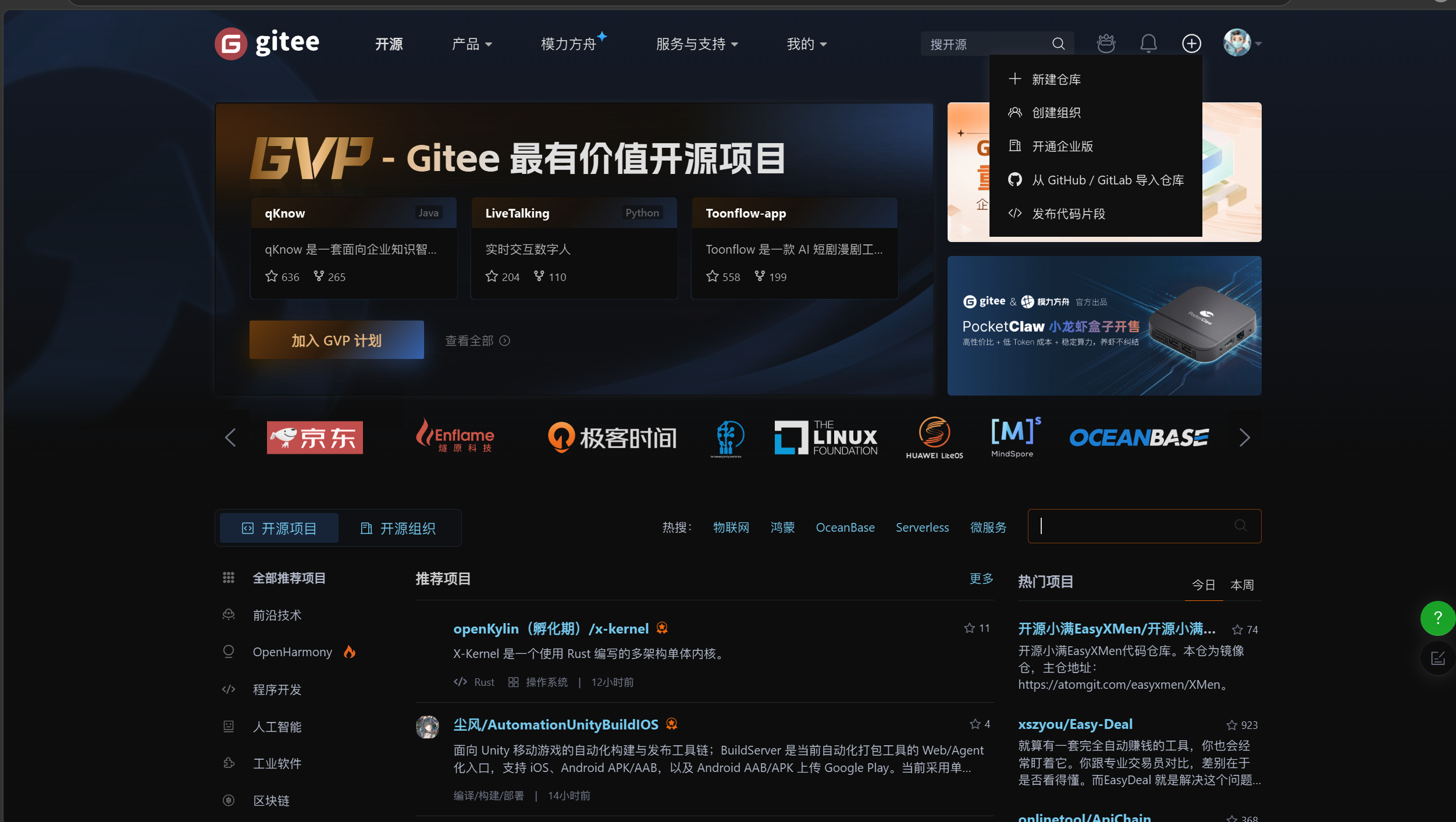The width and height of the screenshot is (1456, 822).
Task: Click hot search 物联网
Action: tap(731, 528)
